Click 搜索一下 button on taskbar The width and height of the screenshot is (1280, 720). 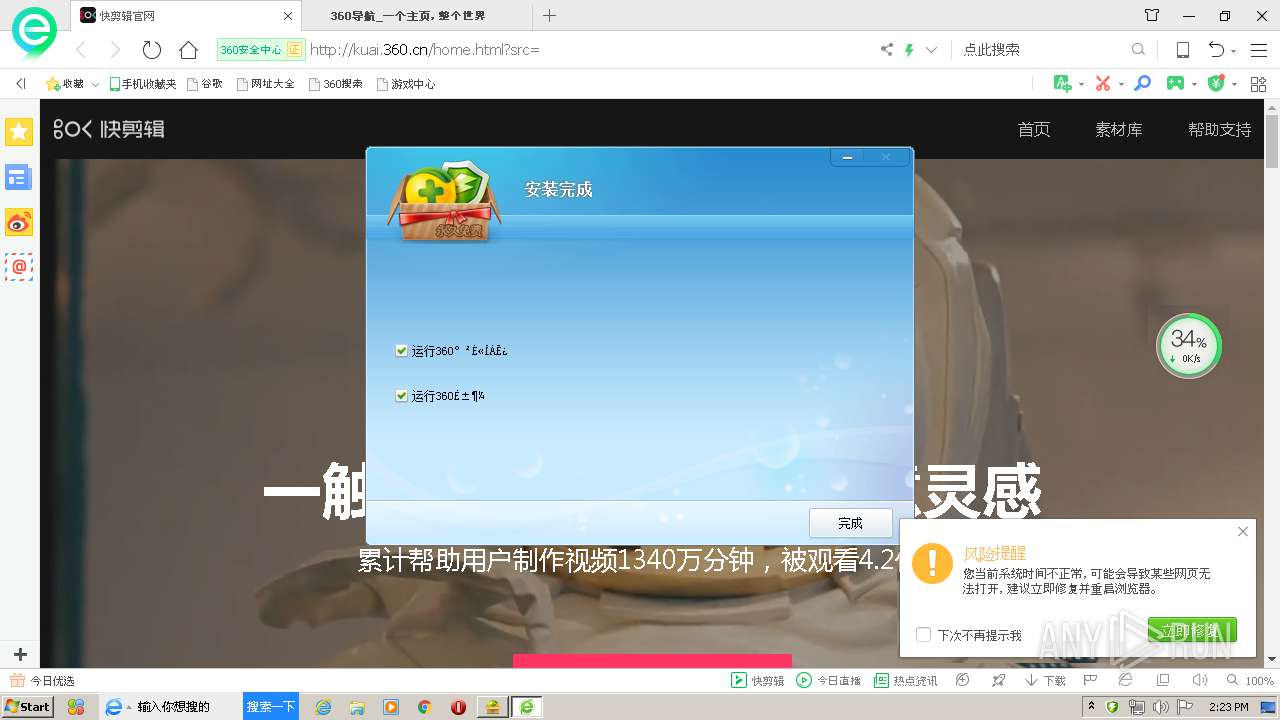(x=271, y=706)
